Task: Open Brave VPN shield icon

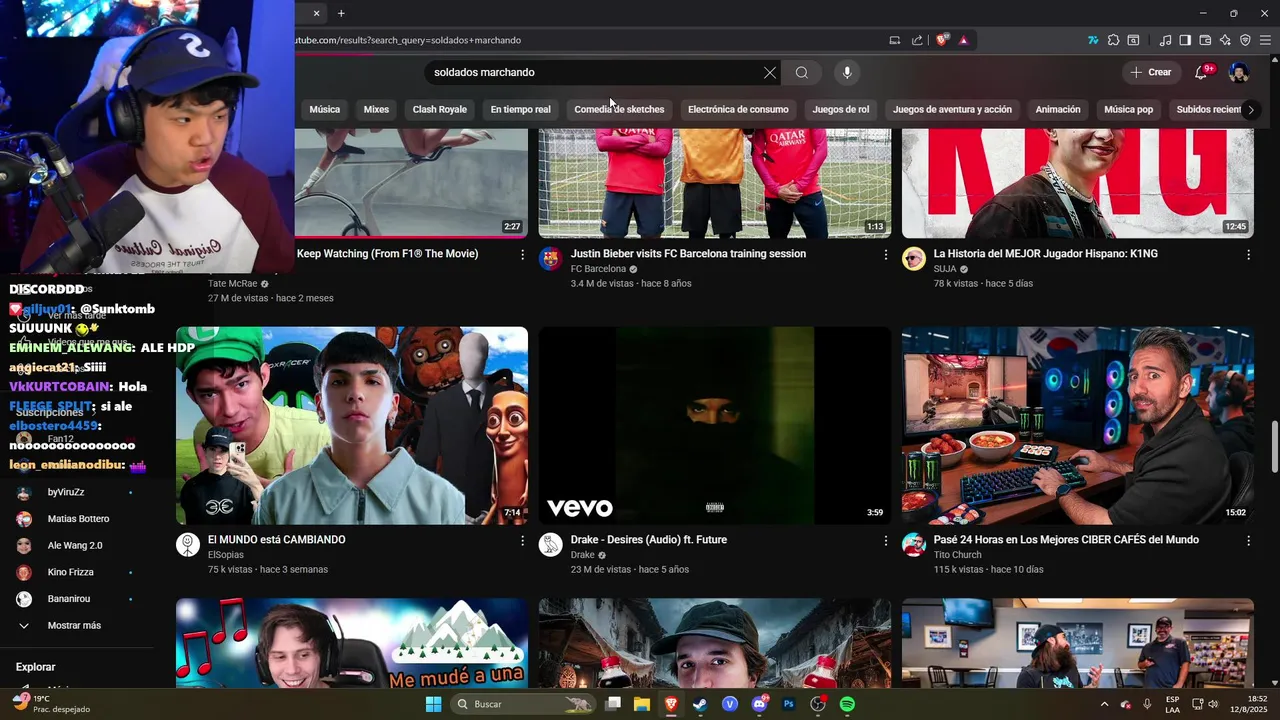Action: click(1245, 40)
